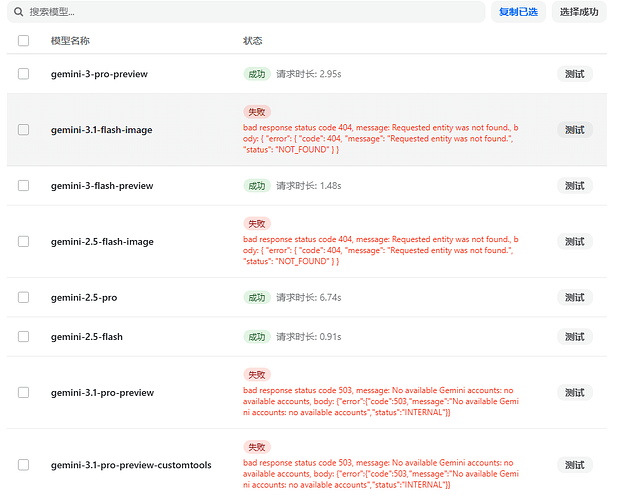Check the gemini-3.1-pro-preview row checkbox
The width and height of the screenshot is (620, 500).
coord(23,392)
